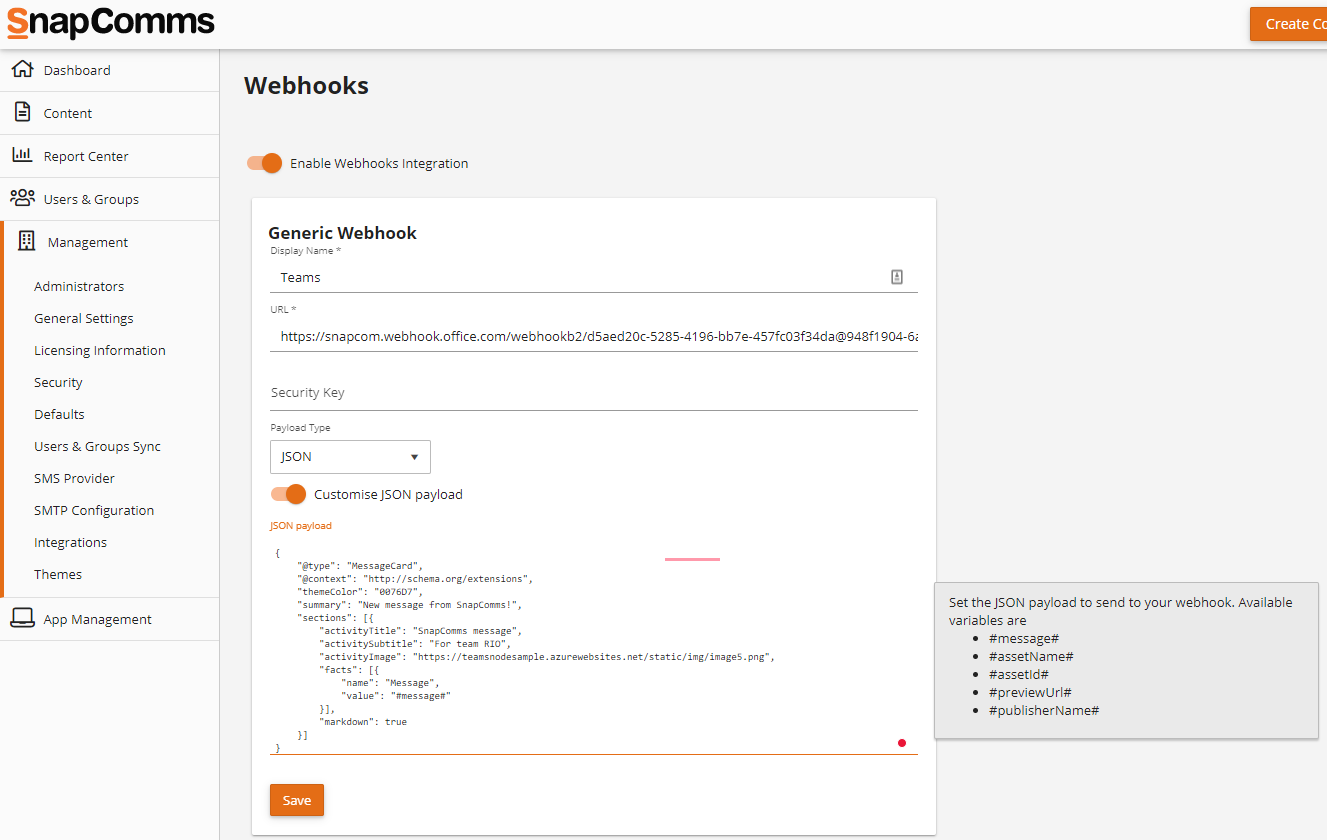
Task: Click the '#assetId#' variable in the tooltip
Action: coord(1018,674)
